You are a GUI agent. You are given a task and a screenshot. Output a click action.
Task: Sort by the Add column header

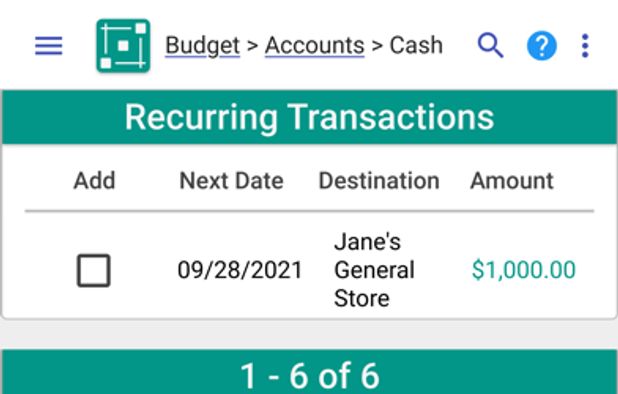pos(95,181)
